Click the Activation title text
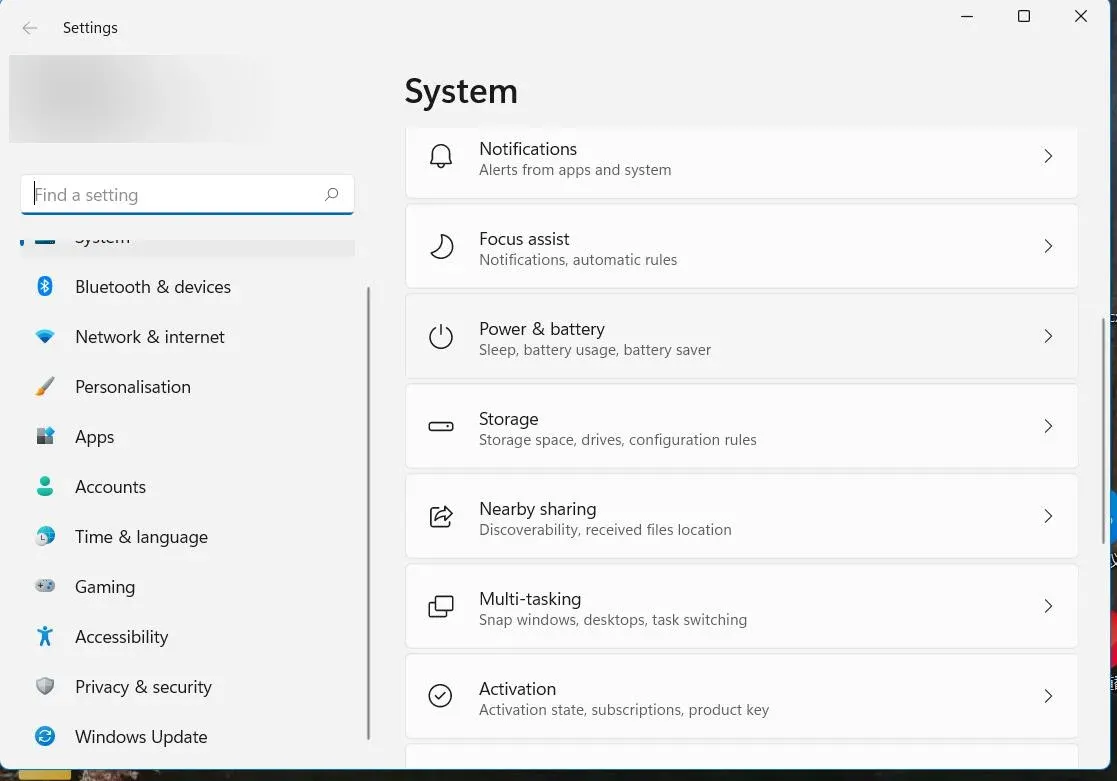Screen dimensions: 1117x781 pyautogui.click(x=517, y=689)
